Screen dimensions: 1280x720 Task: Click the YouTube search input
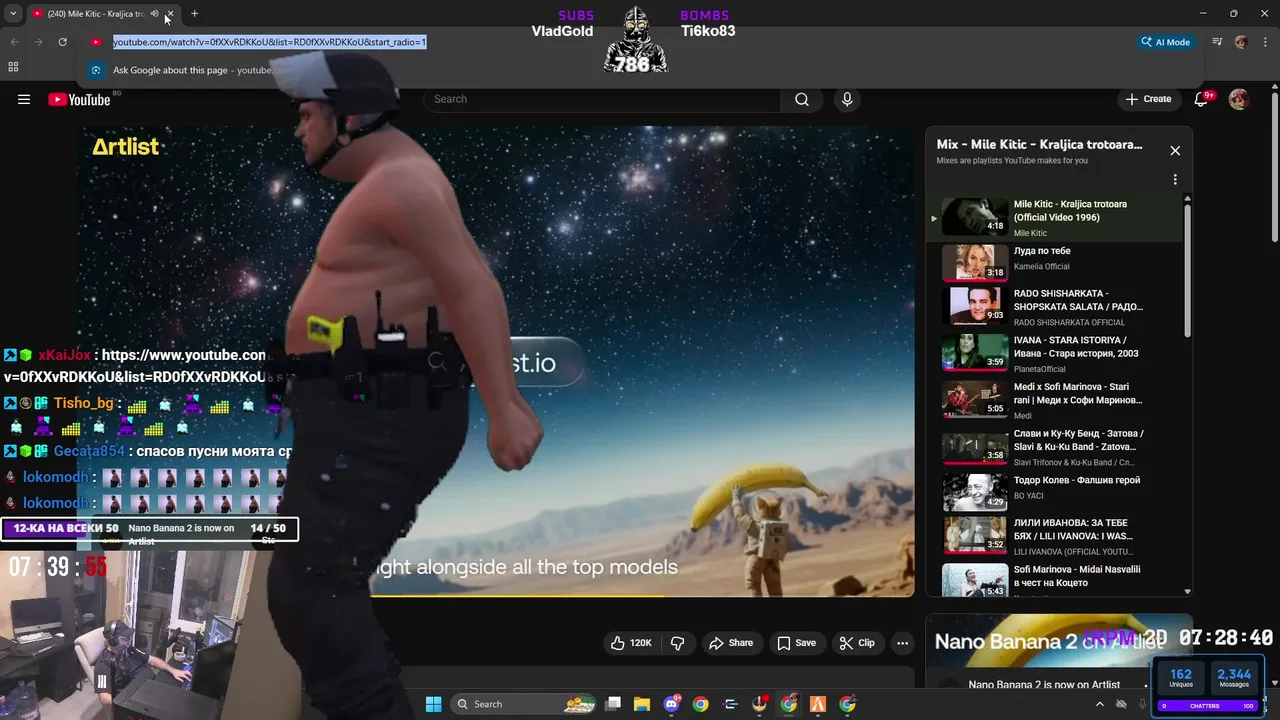coord(602,99)
